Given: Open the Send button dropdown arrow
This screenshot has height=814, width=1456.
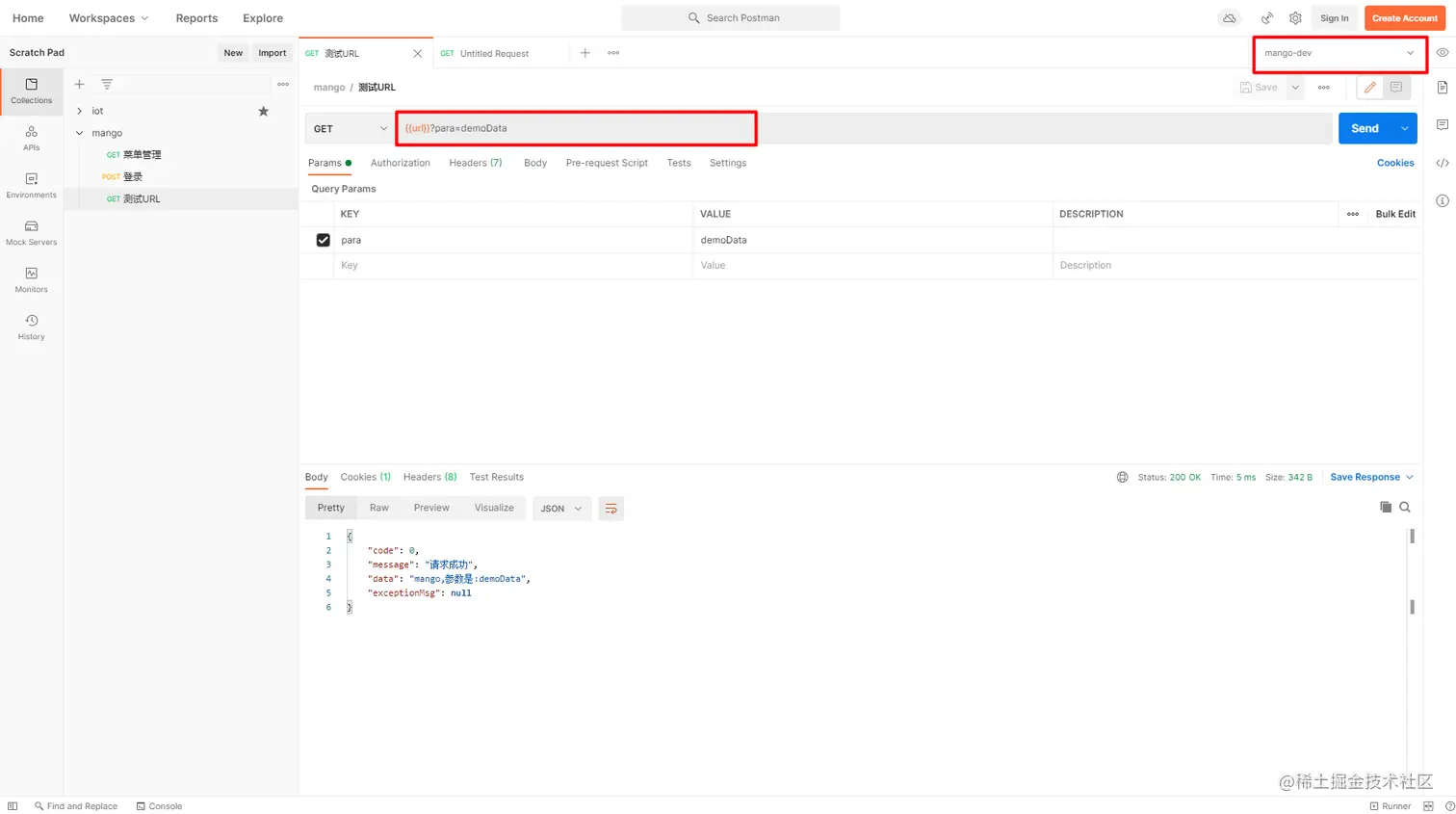Looking at the screenshot, I should click(x=1404, y=128).
